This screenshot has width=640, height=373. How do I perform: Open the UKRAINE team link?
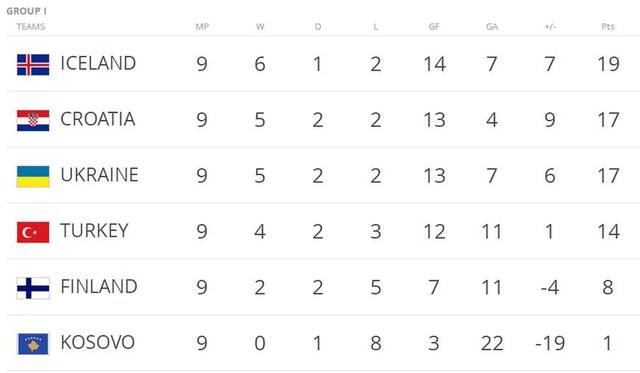point(100,175)
